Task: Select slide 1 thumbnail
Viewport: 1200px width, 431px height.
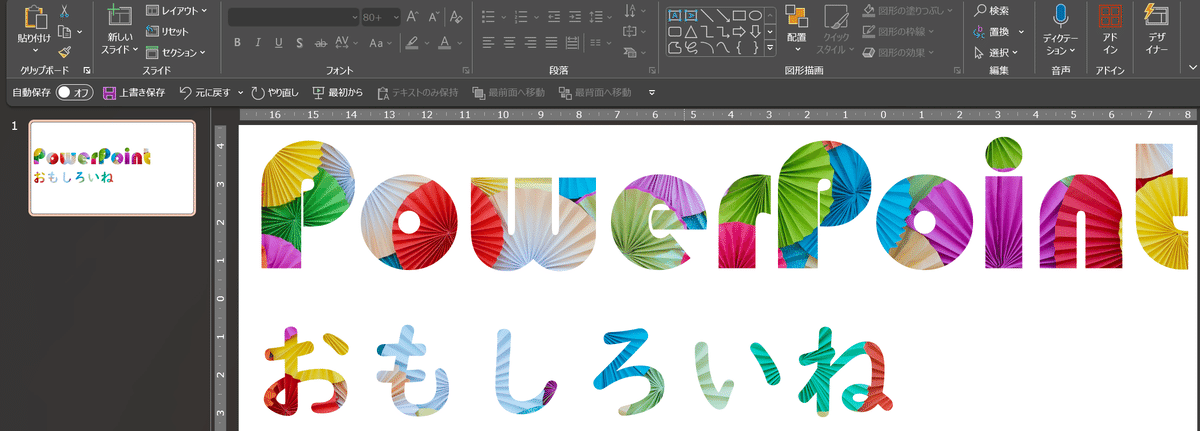Action: (112, 167)
